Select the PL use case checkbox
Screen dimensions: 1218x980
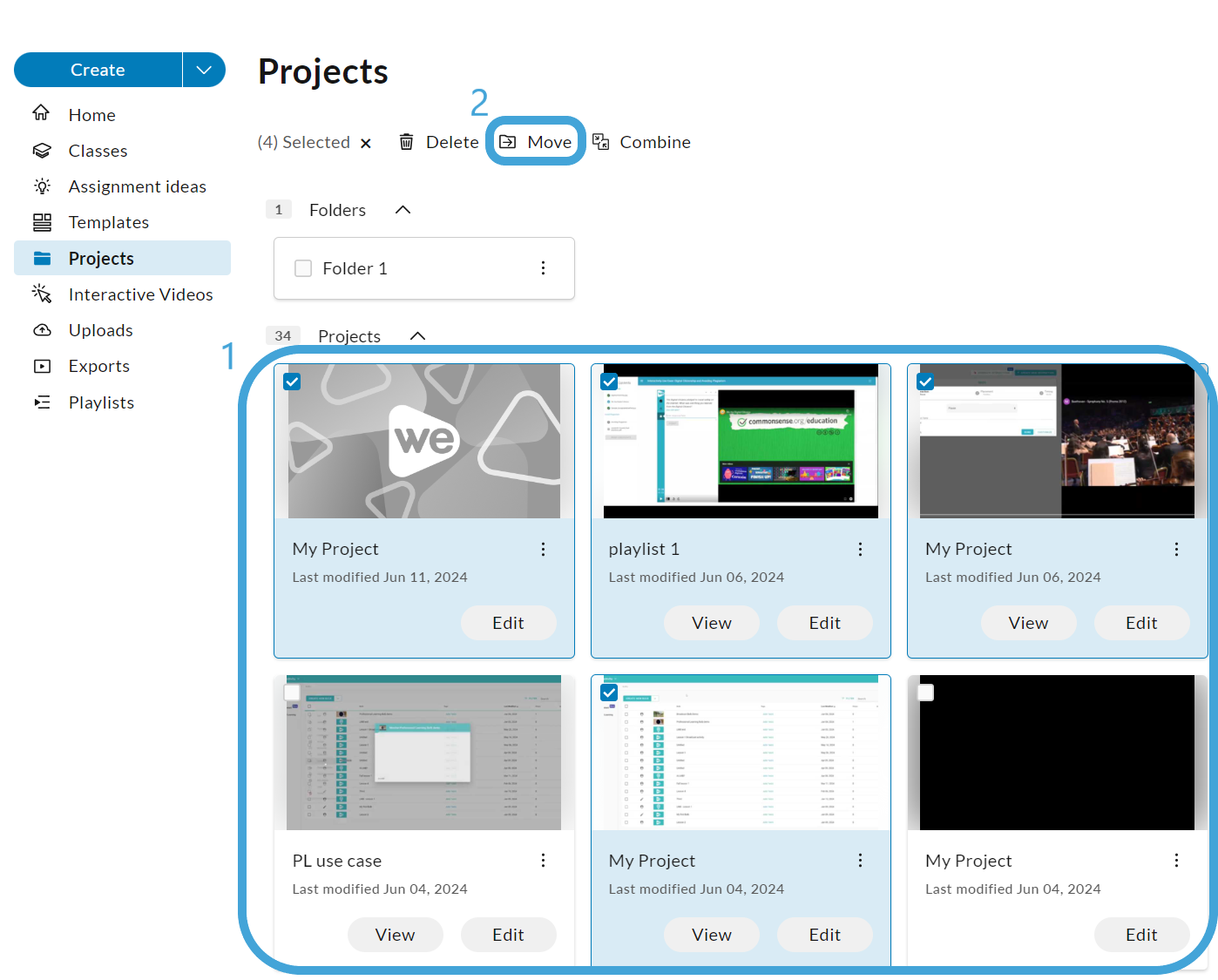coord(292,693)
